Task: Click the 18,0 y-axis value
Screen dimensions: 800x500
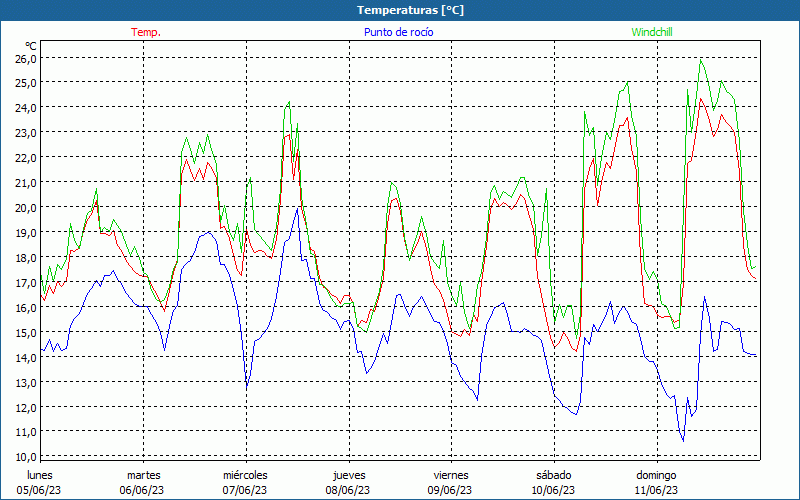Action: [x=26, y=257]
